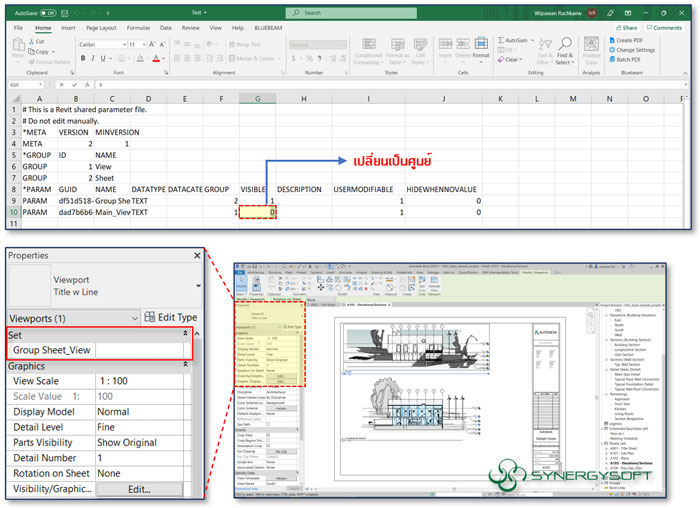Switch to the Data tab
Image resolution: width=700 pixels, height=508 pixels.
[x=166, y=28]
